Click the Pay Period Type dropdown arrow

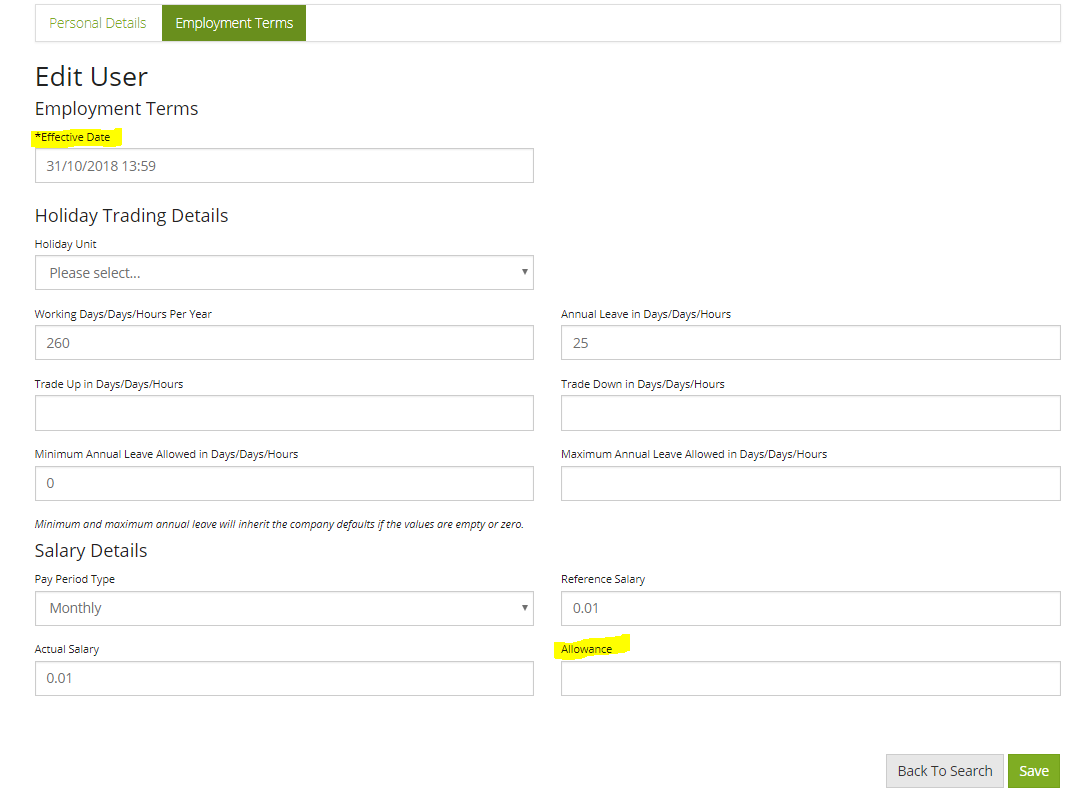524,608
